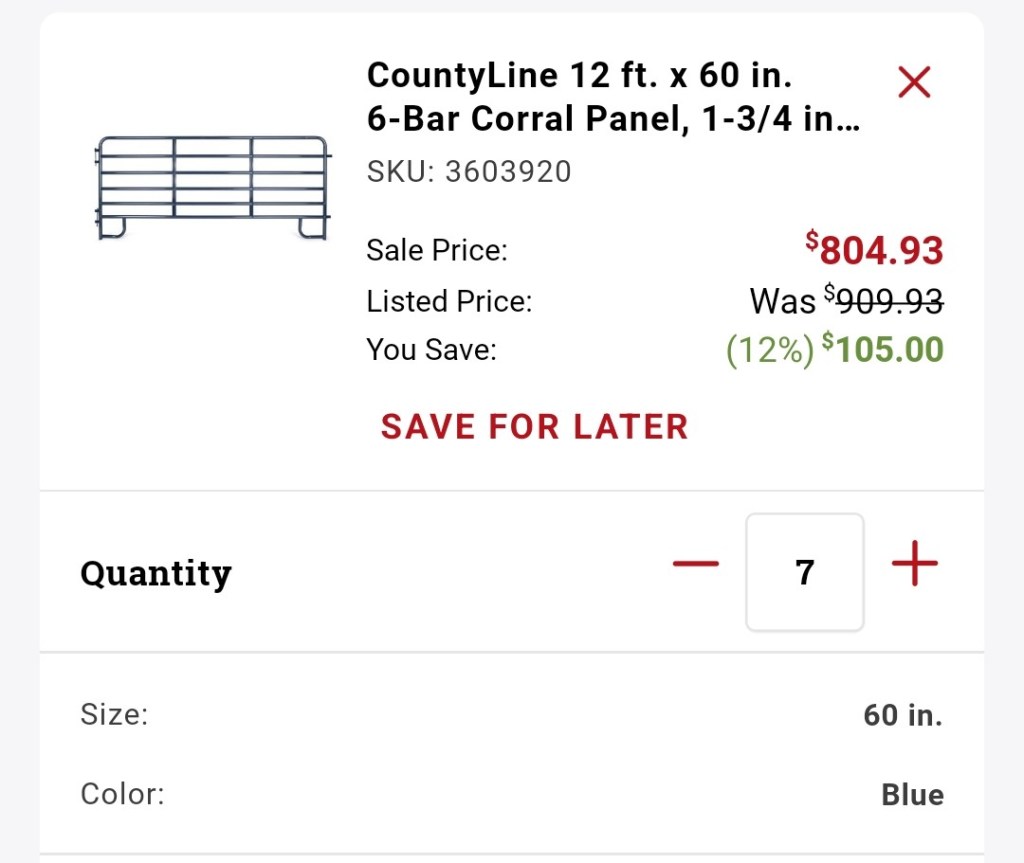Image resolution: width=1024 pixels, height=863 pixels.
Task: Click the quantity field showing 7
Action: (x=804, y=572)
